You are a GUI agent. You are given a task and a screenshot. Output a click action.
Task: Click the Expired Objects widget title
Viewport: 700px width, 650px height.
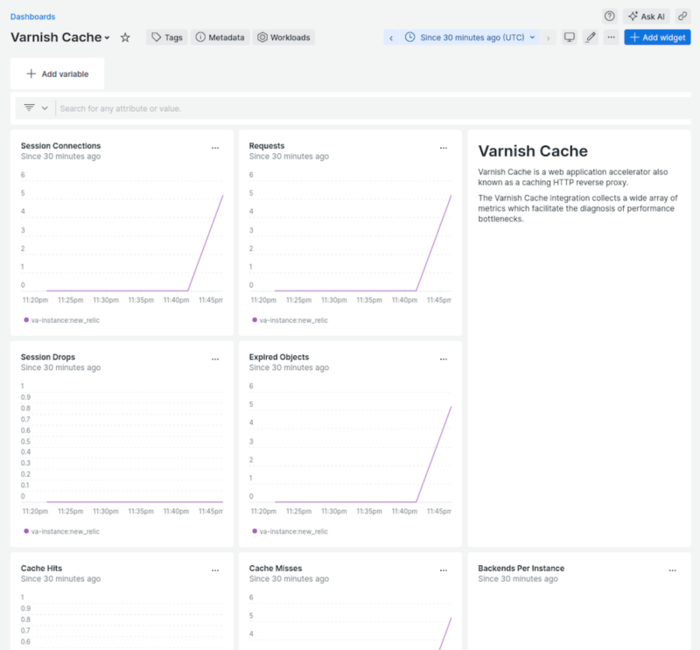(x=279, y=357)
